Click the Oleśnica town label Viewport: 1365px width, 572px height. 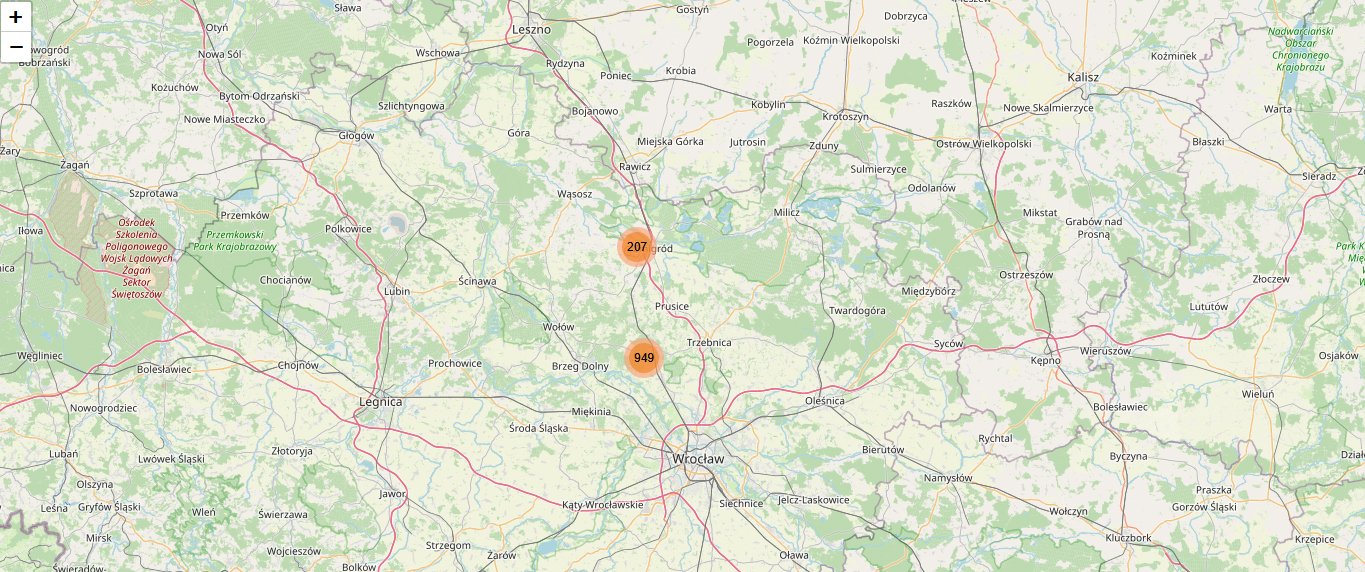coord(825,400)
